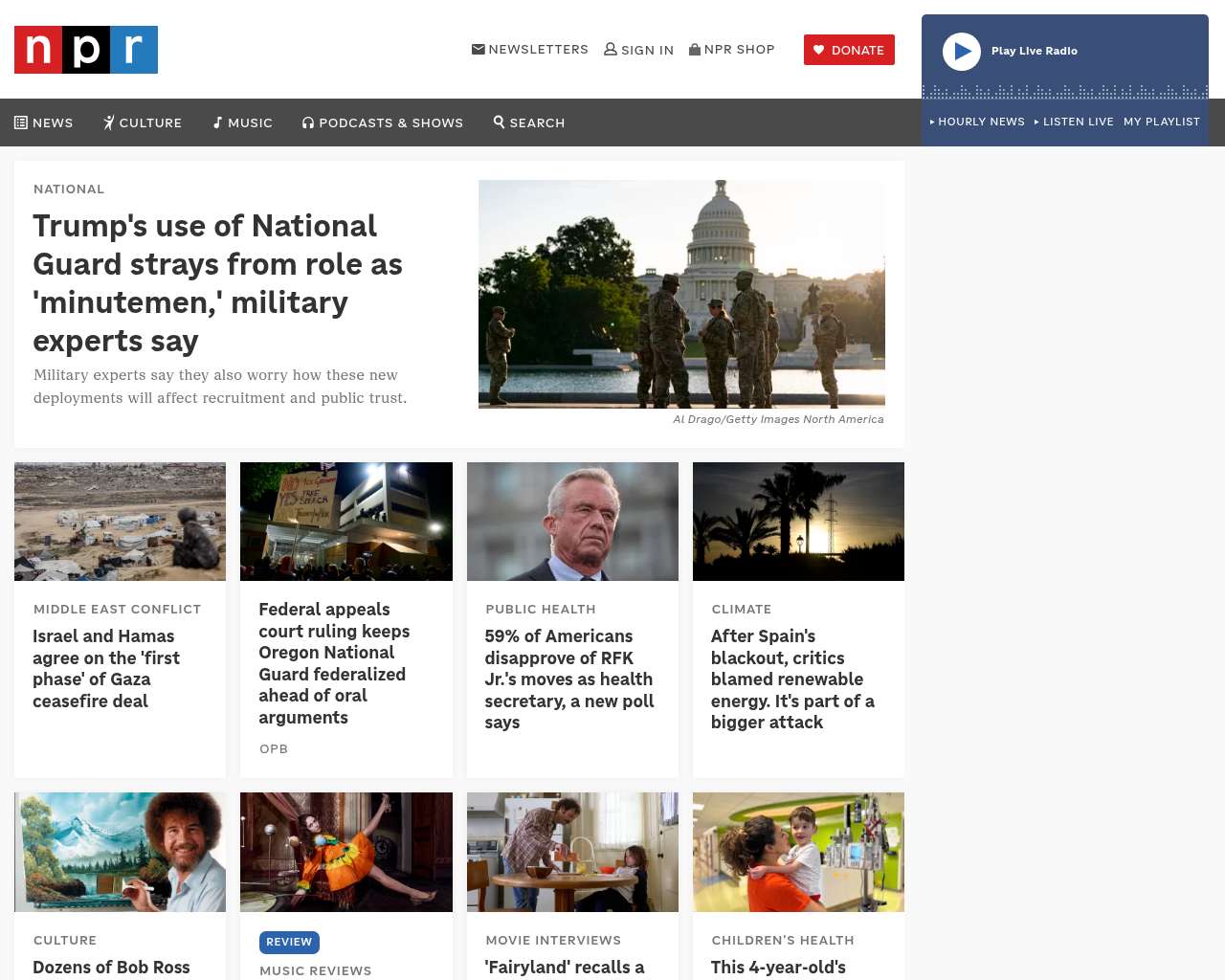The image size is (1225, 980).
Task: Click the OPB source label
Action: (x=274, y=748)
